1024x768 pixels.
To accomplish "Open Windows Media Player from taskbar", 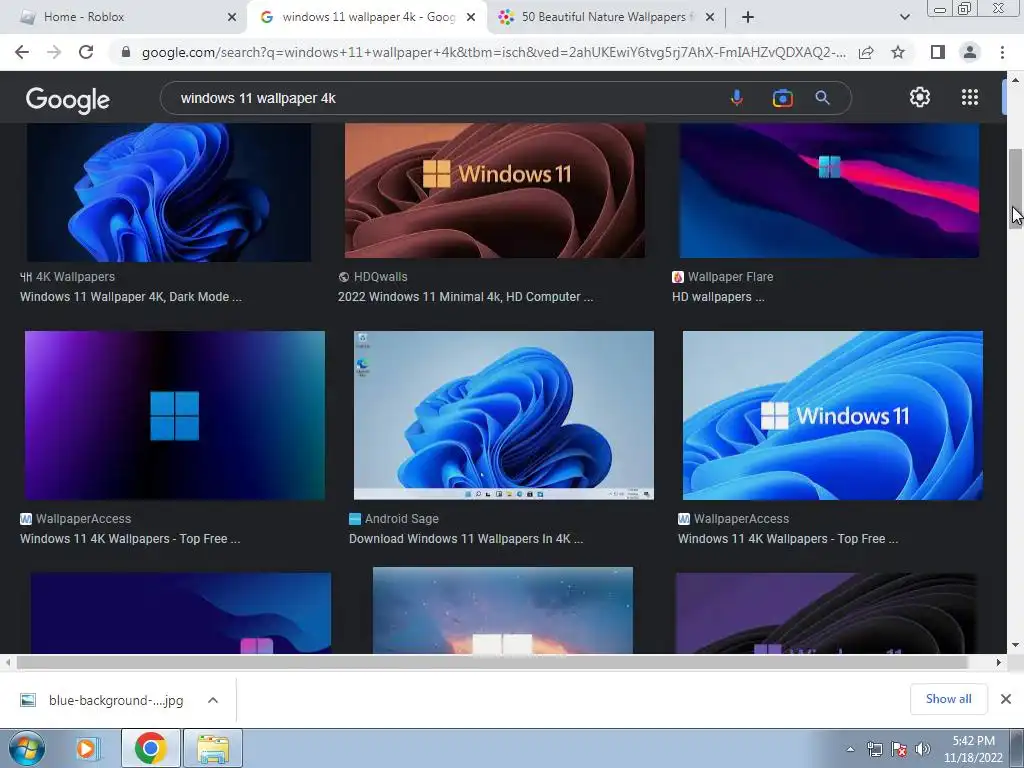I will point(87,748).
